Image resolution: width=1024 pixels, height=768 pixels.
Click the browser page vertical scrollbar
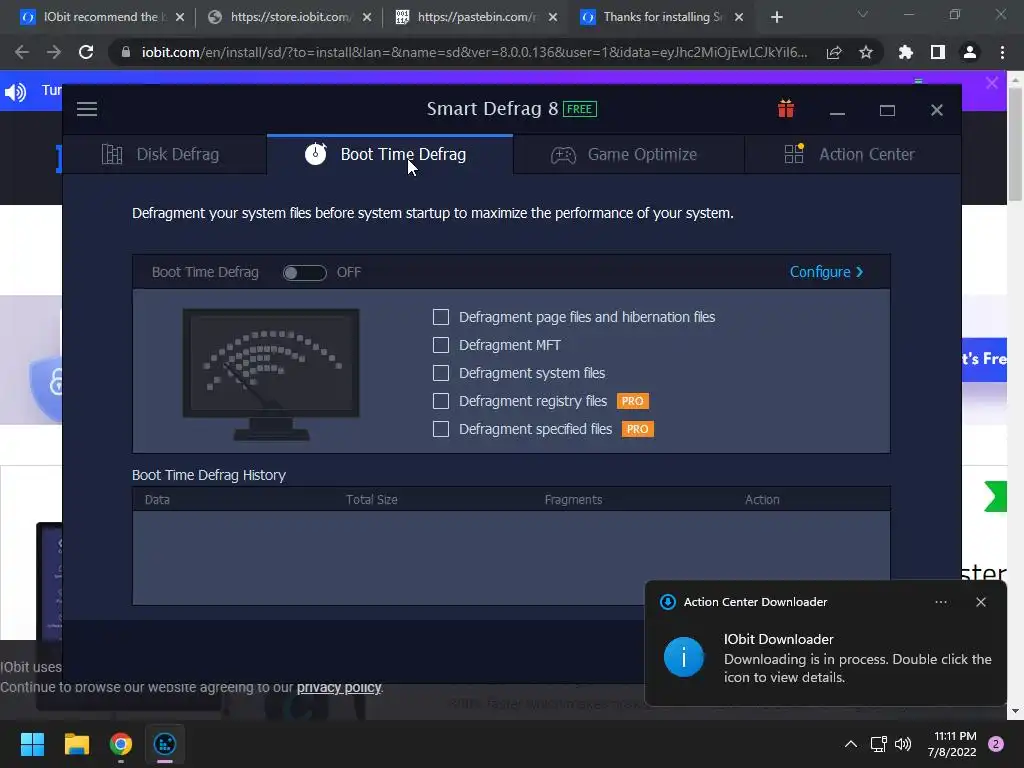pos(1015,142)
